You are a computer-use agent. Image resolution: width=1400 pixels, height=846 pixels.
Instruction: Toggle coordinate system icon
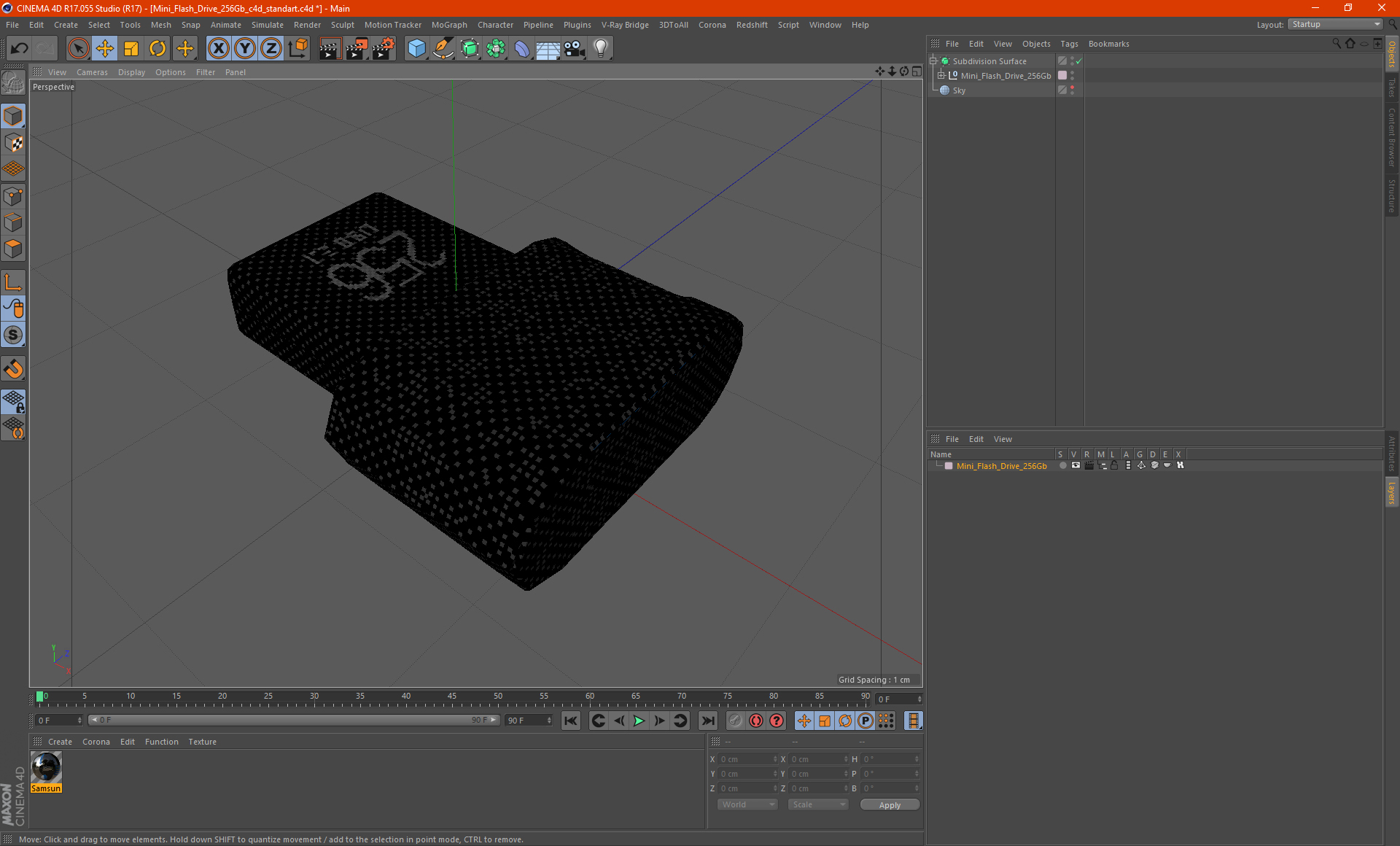pos(298,49)
